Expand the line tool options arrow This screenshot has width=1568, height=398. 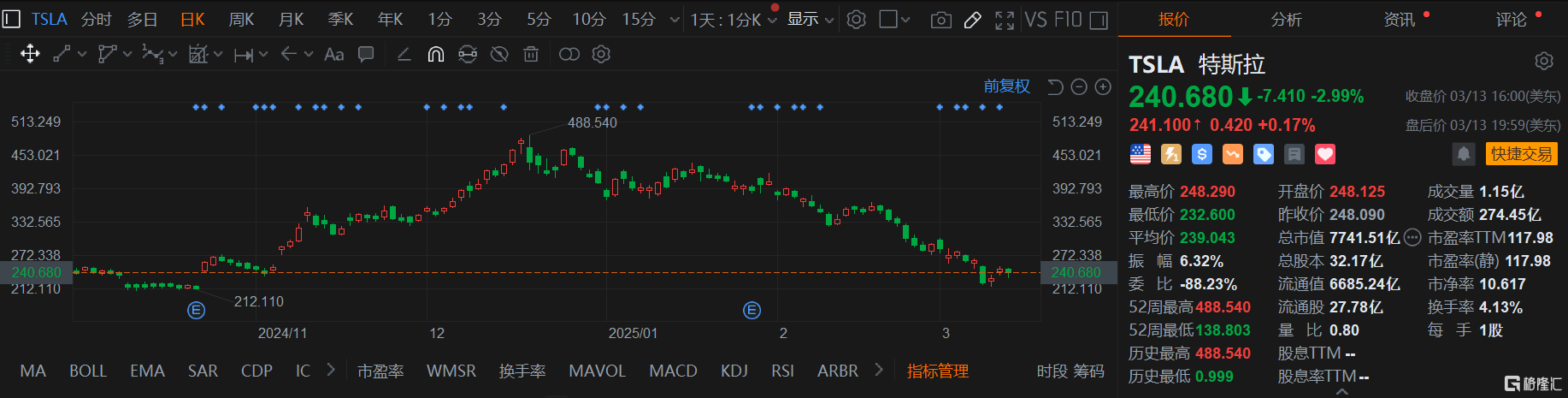tap(82, 54)
